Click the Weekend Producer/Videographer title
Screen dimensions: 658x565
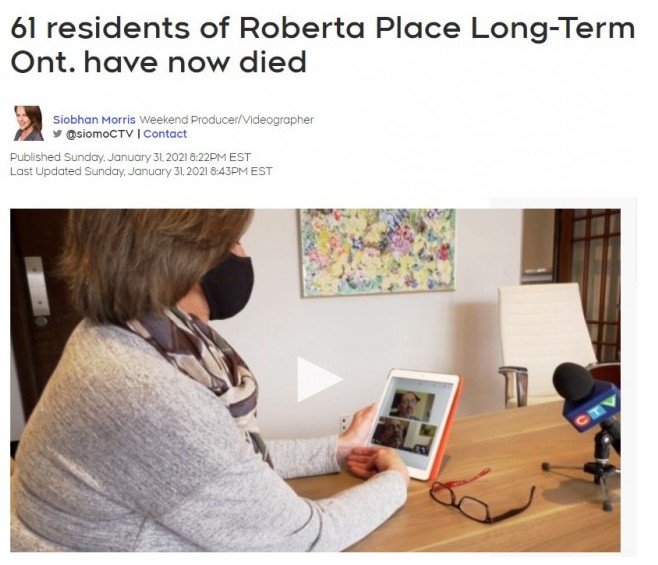click(226, 120)
